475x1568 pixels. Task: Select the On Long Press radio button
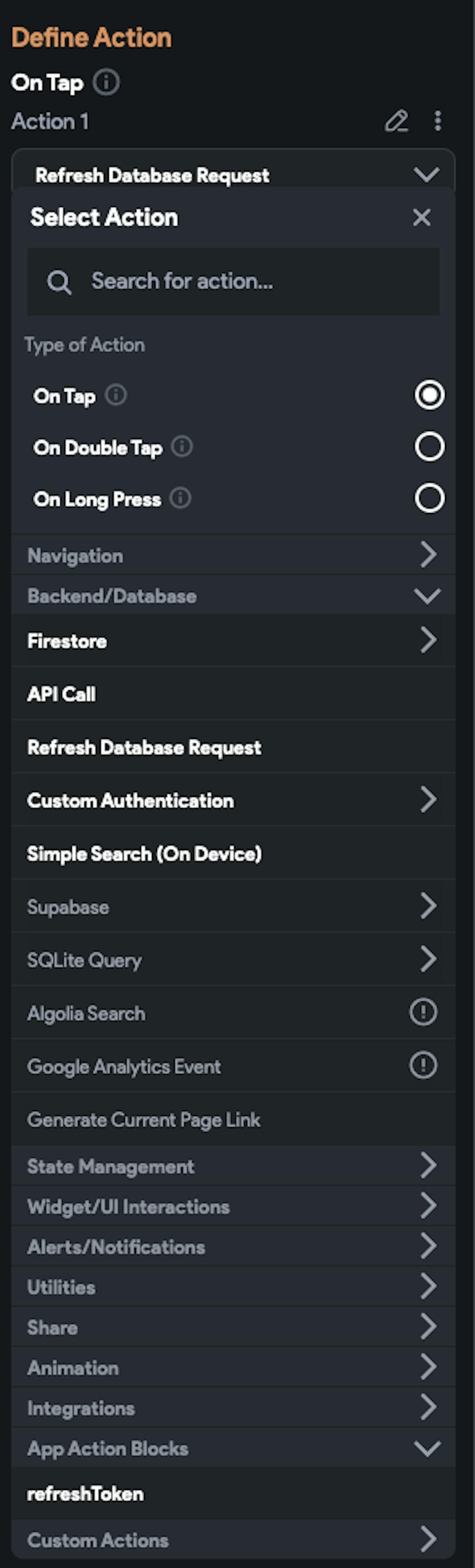tap(429, 499)
